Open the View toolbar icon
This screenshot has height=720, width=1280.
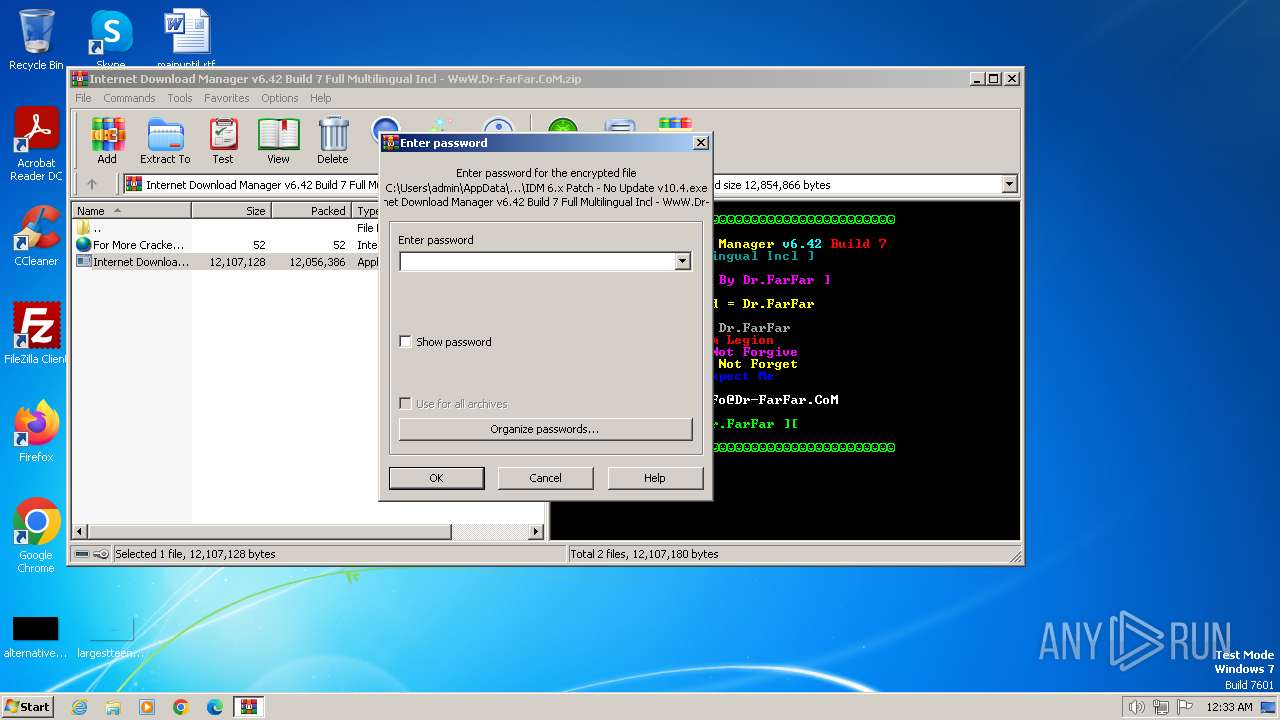tap(278, 140)
